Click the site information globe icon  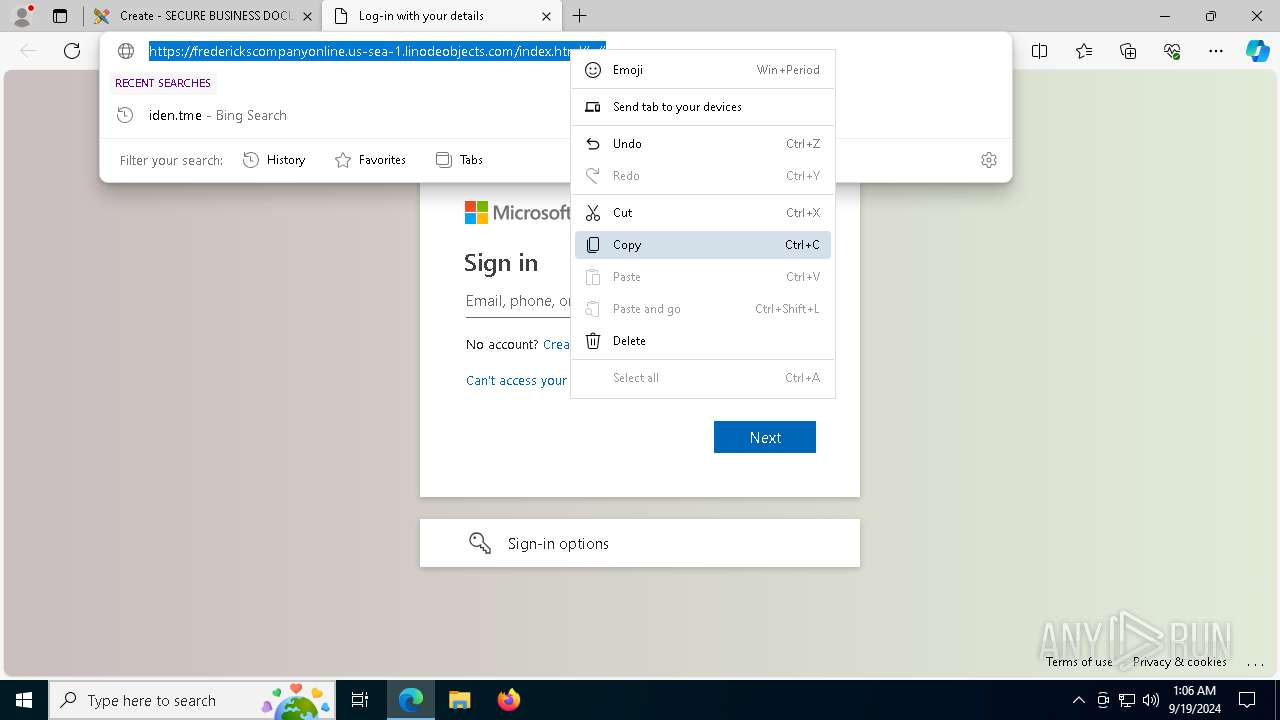tap(126, 51)
